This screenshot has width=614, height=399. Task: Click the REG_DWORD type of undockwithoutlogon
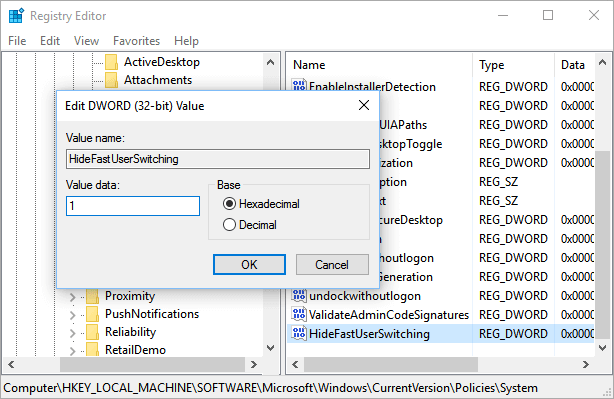pos(513,296)
